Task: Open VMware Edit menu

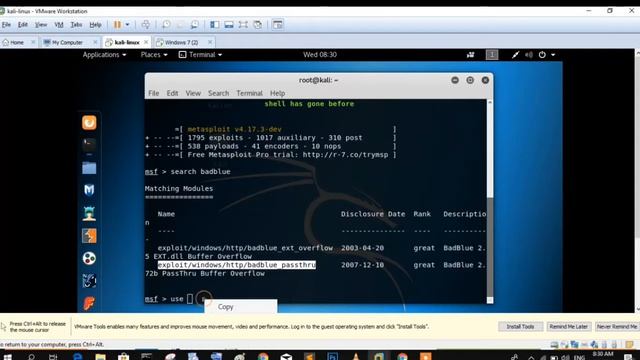Action: [x=22, y=25]
